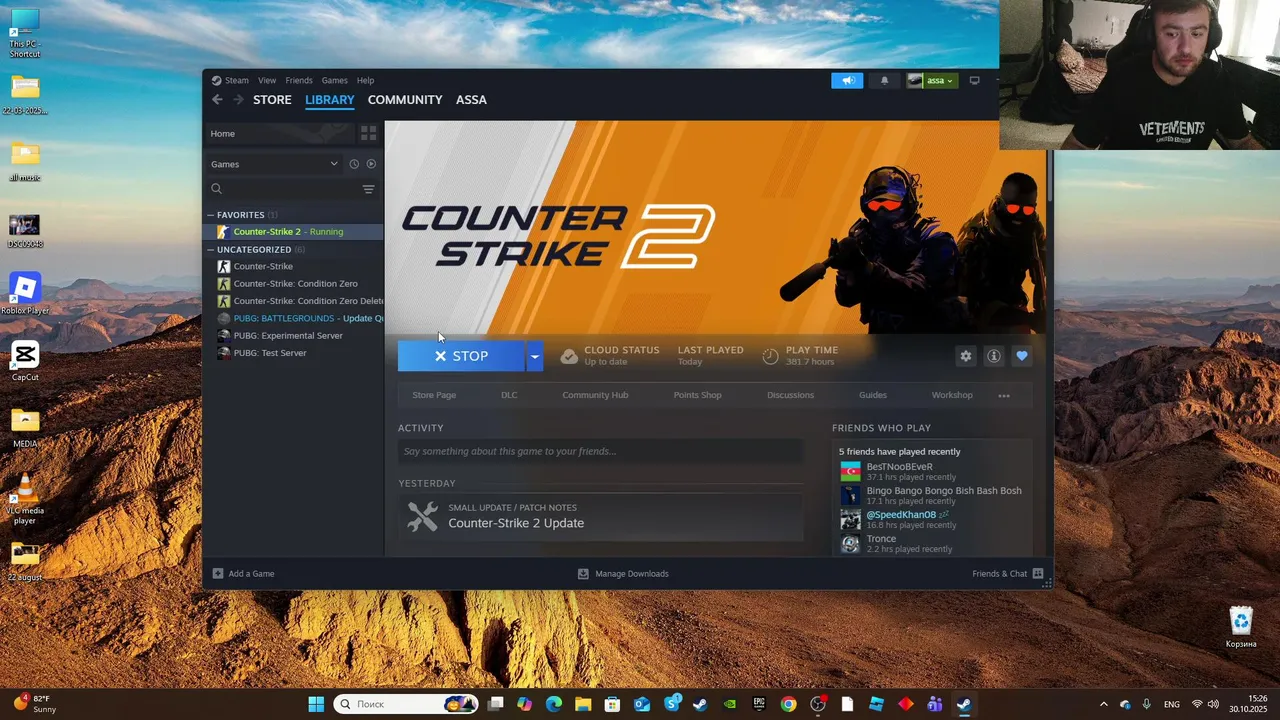1280x720 pixels.
Task: Toggle favorite heart icon for Counter-Strike 2
Action: pyautogui.click(x=1022, y=356)
